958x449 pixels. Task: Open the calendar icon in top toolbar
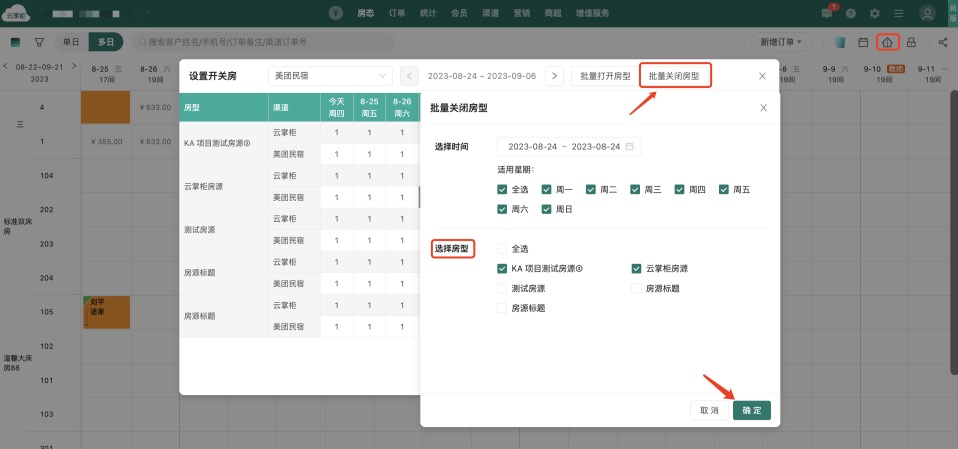(x=863, y=42)
